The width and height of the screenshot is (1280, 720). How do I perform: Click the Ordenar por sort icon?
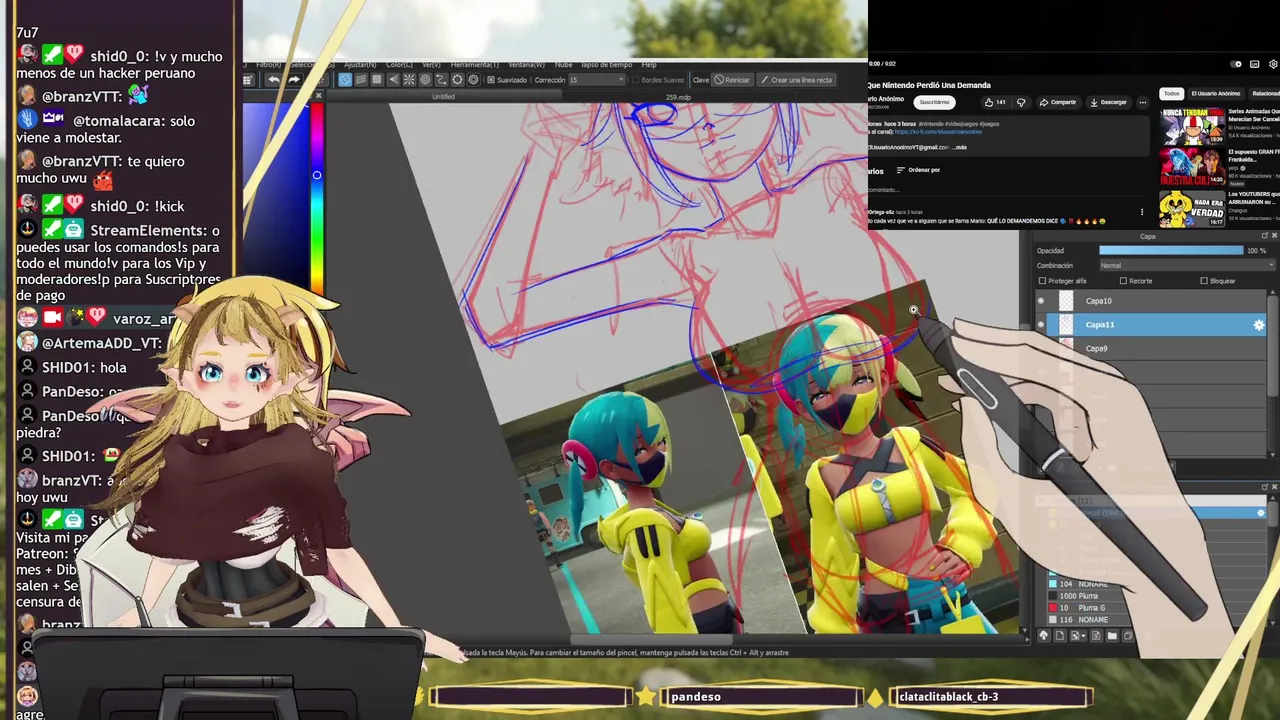tap(900, 170)
